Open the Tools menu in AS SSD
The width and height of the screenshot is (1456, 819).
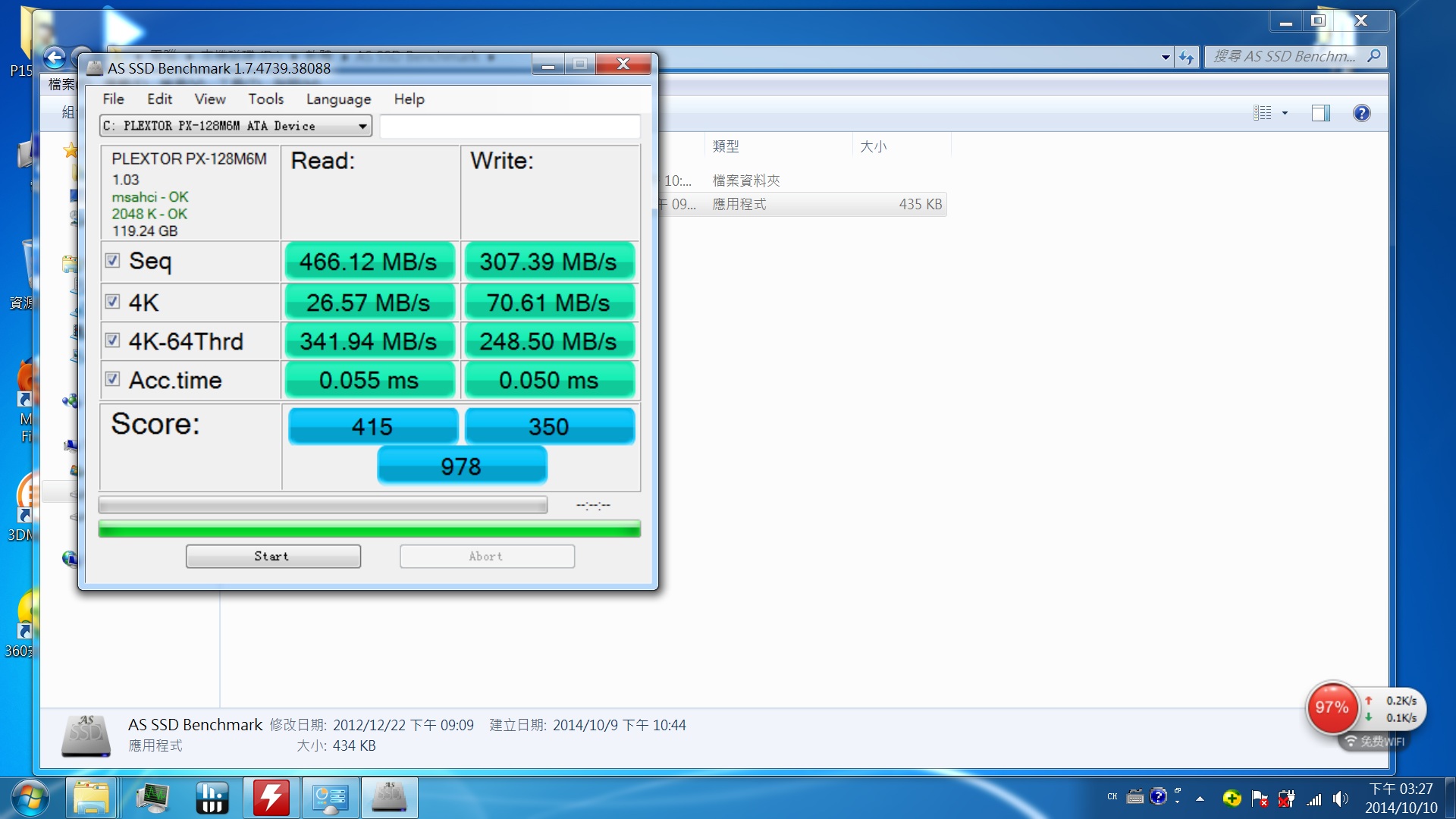265,99
